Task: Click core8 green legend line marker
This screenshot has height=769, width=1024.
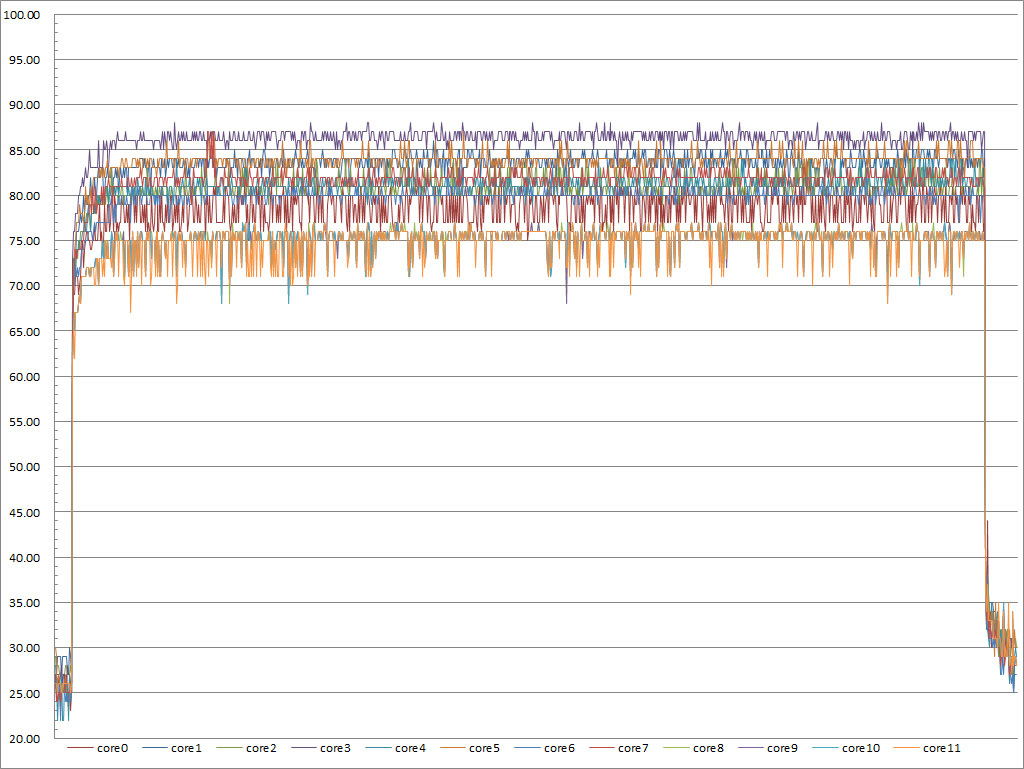Action: click(x=676, y=748)
